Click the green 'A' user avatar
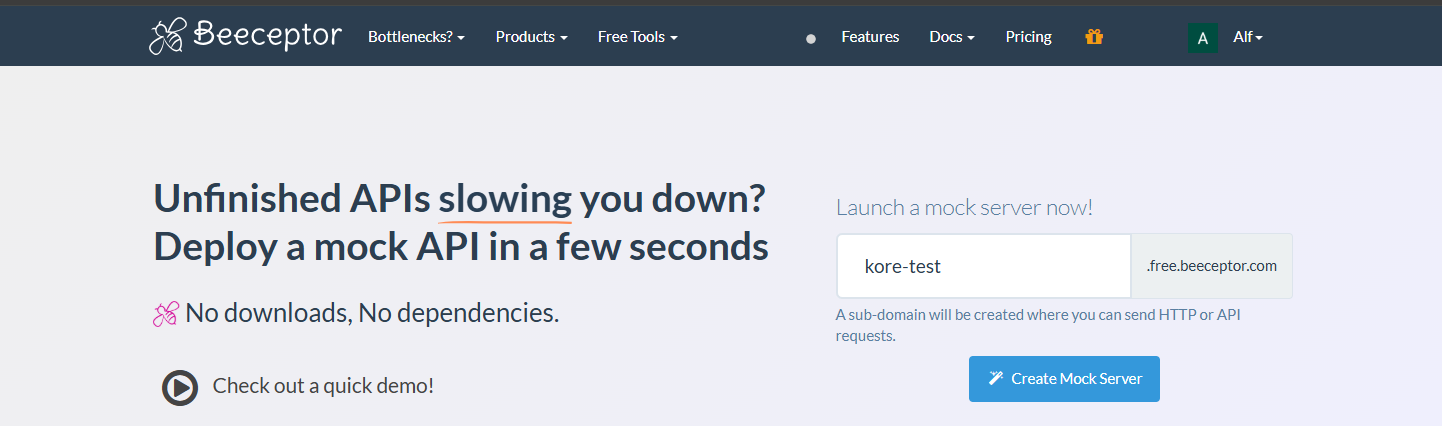 (x=1202, y=38)
